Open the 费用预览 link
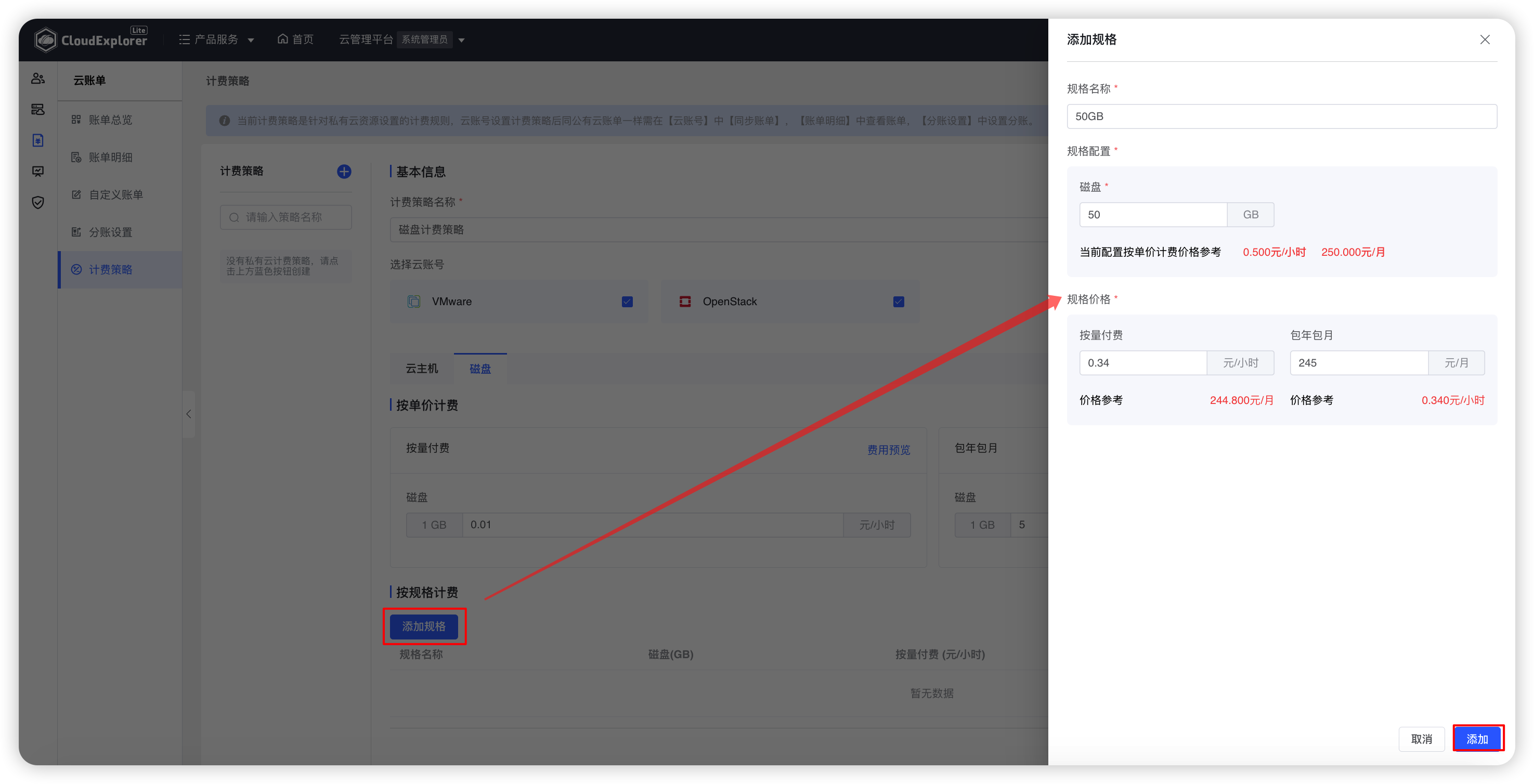Image resolution: width=1534 pixels, height=784 pixels. point(889,450)
